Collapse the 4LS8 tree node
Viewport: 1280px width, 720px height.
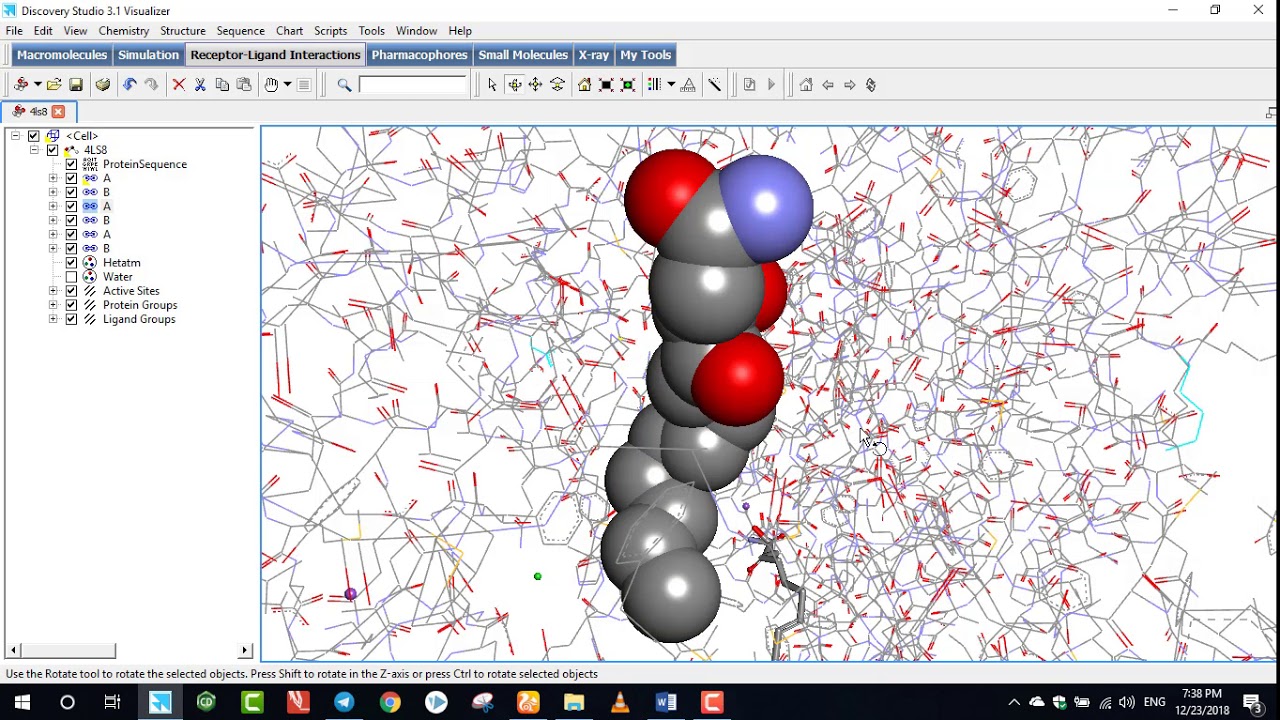[x=34, y=150]
